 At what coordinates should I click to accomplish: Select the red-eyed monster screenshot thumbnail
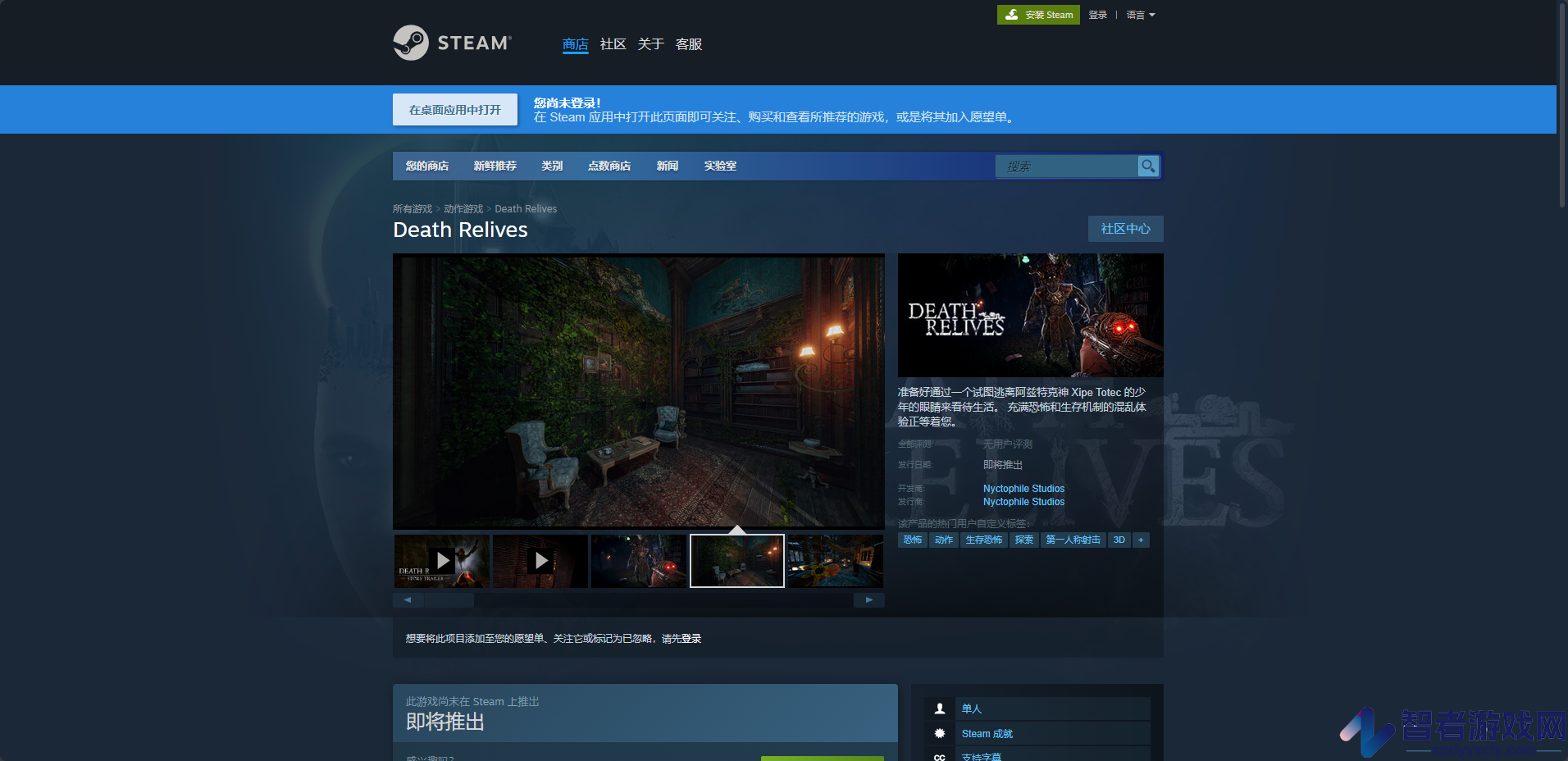[639, 561]
